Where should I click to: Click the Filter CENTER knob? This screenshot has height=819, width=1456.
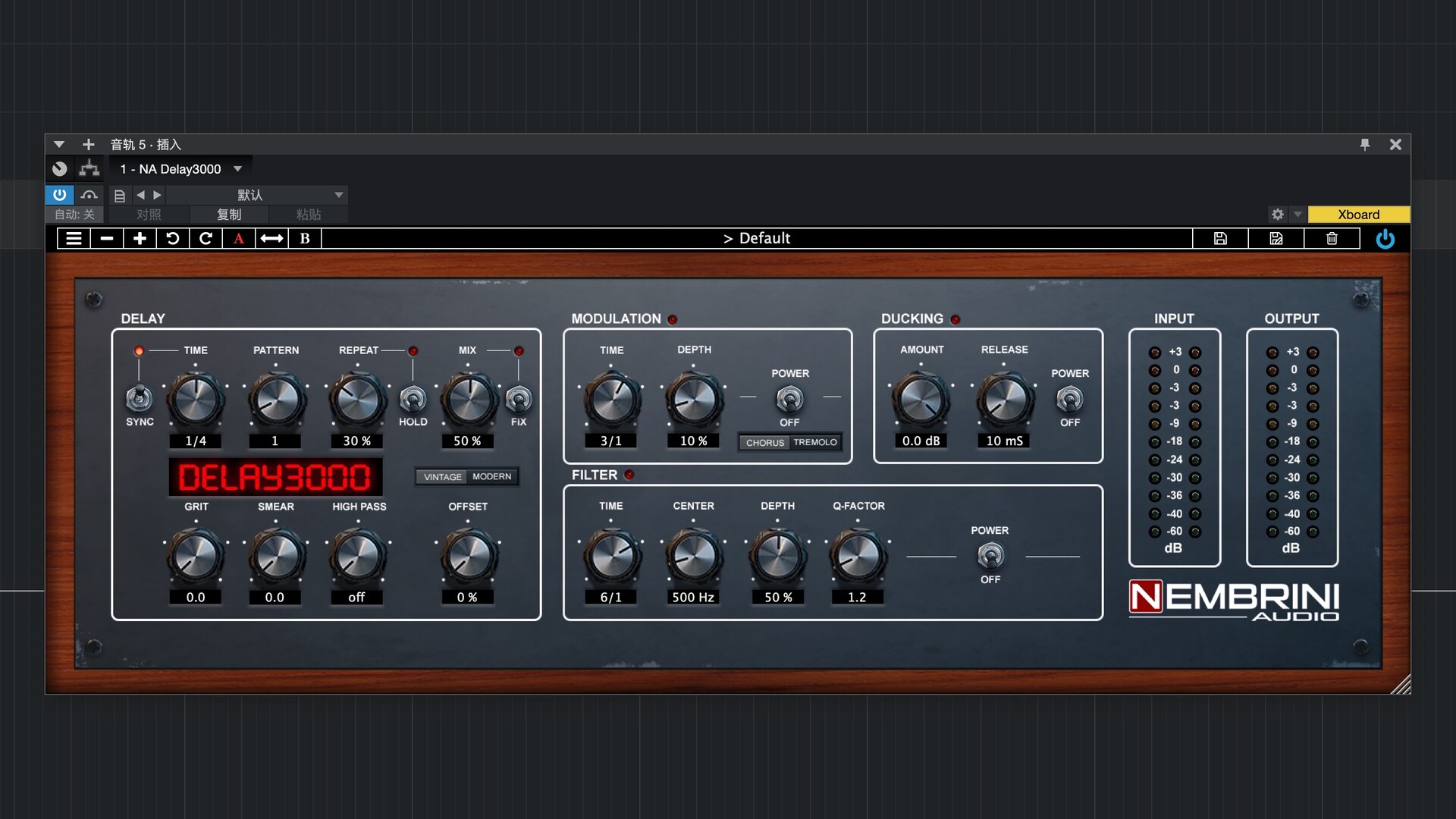[693, 557]
